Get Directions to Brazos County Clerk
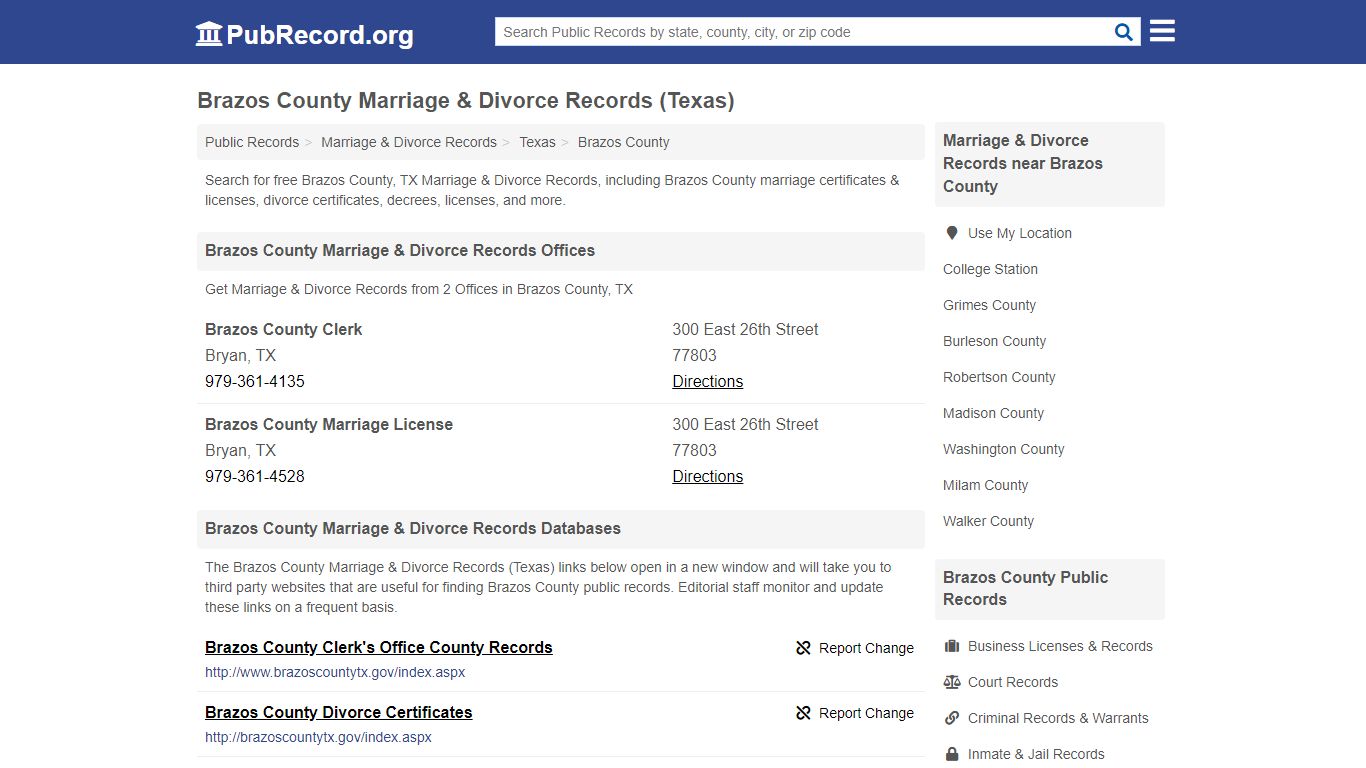Viewport: 1366px width, 768px height. tap(708, 381)
